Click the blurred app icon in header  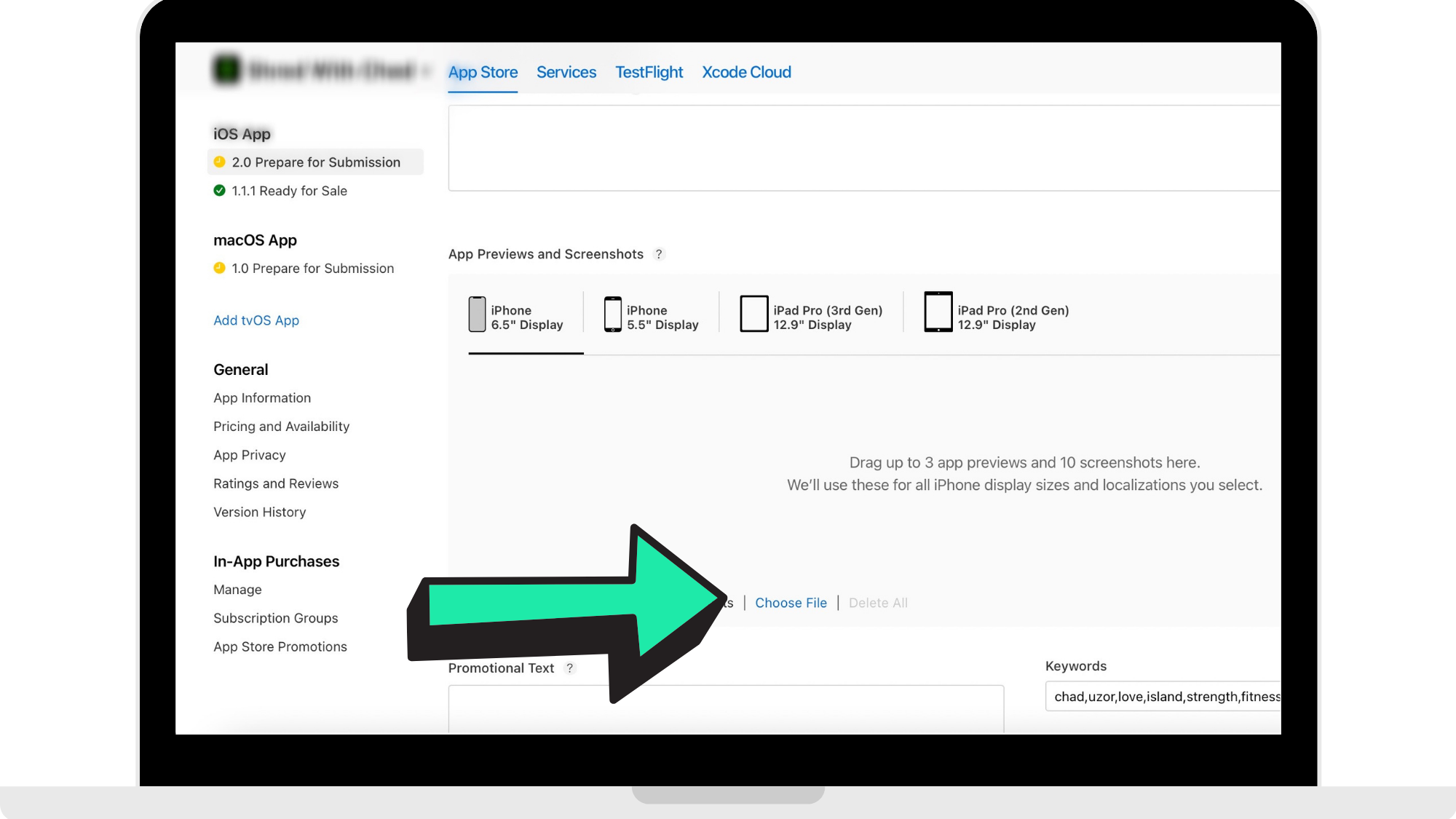[226, 70]
